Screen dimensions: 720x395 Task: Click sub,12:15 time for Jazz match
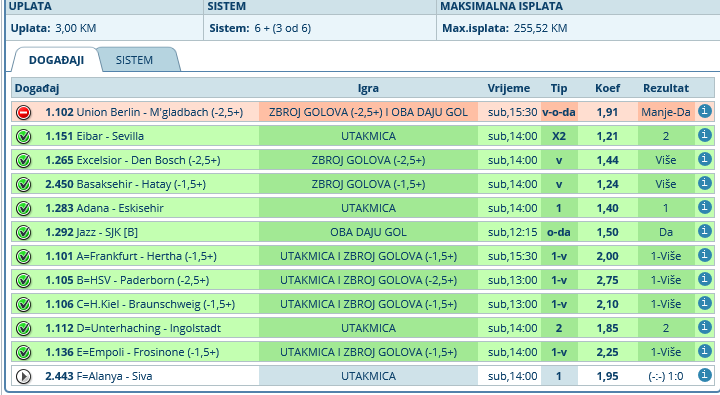512,232
